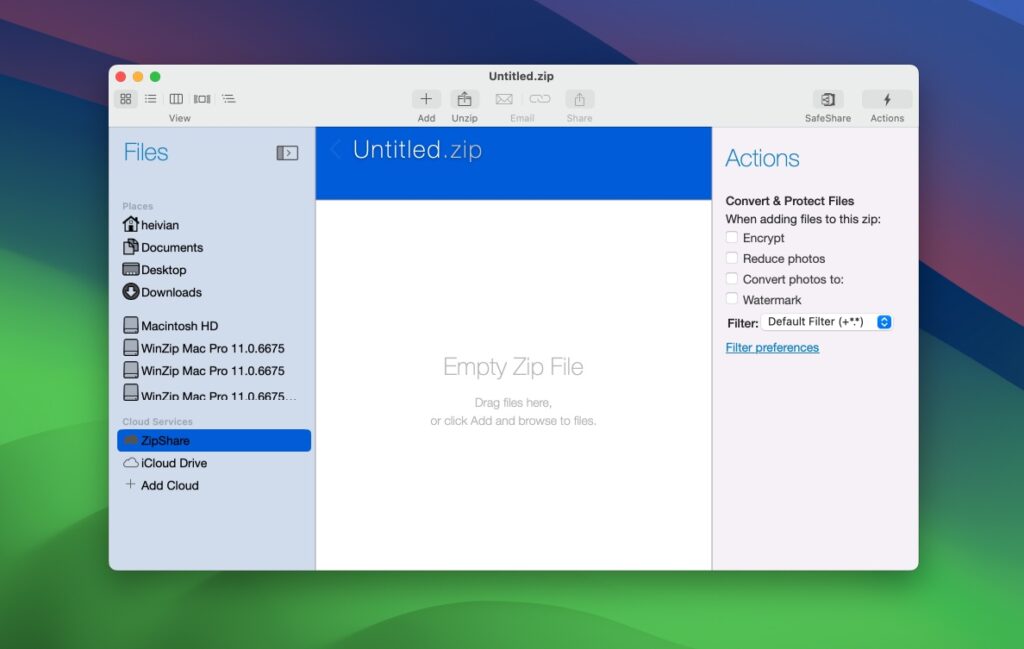Check the Reduce photos option
This screenshot has height=649, width=1024.
[731, 258]
